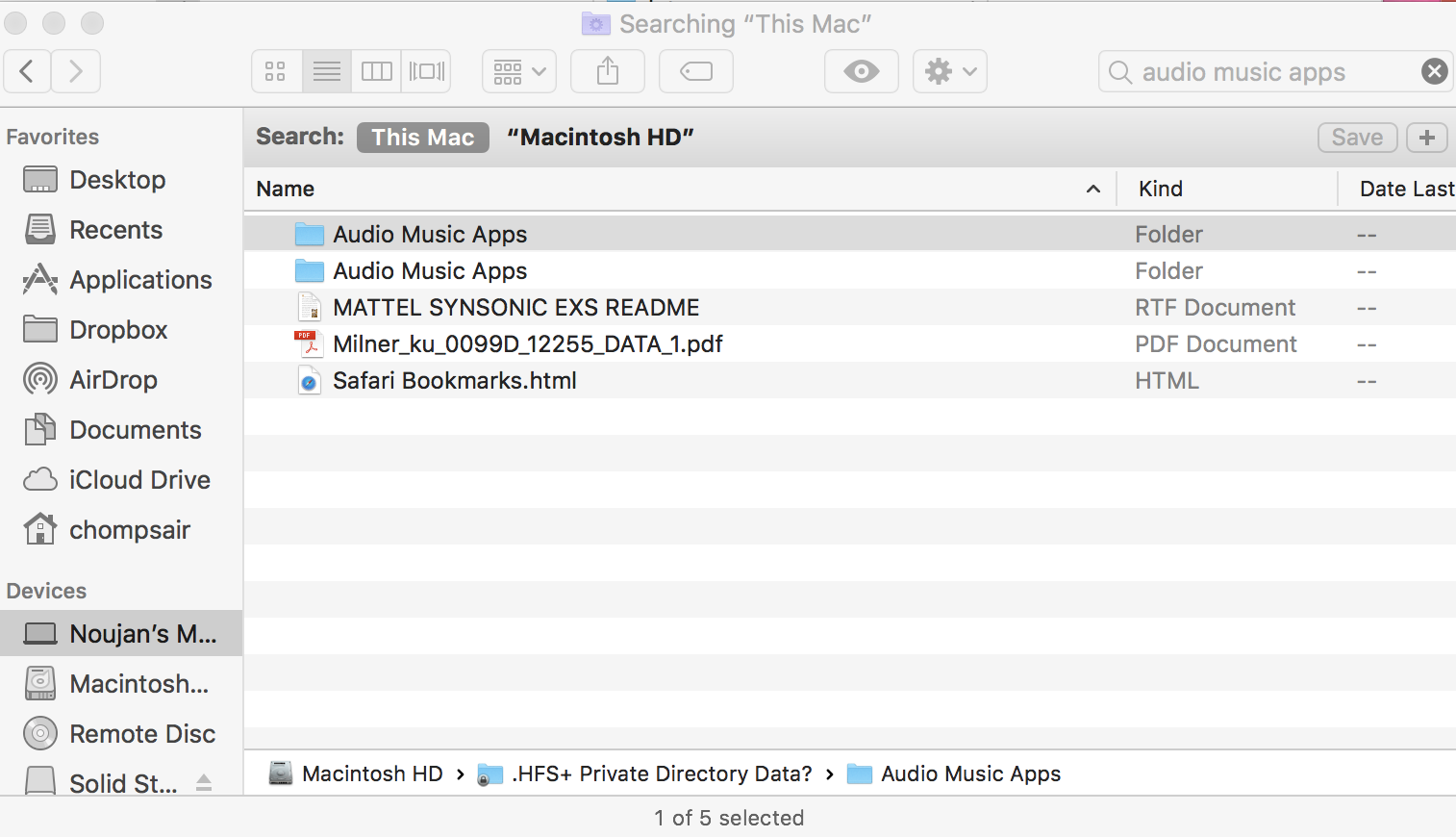Screen dimensions: 1456x837
Task: Click into the search field text
Action: (1243, 72)
